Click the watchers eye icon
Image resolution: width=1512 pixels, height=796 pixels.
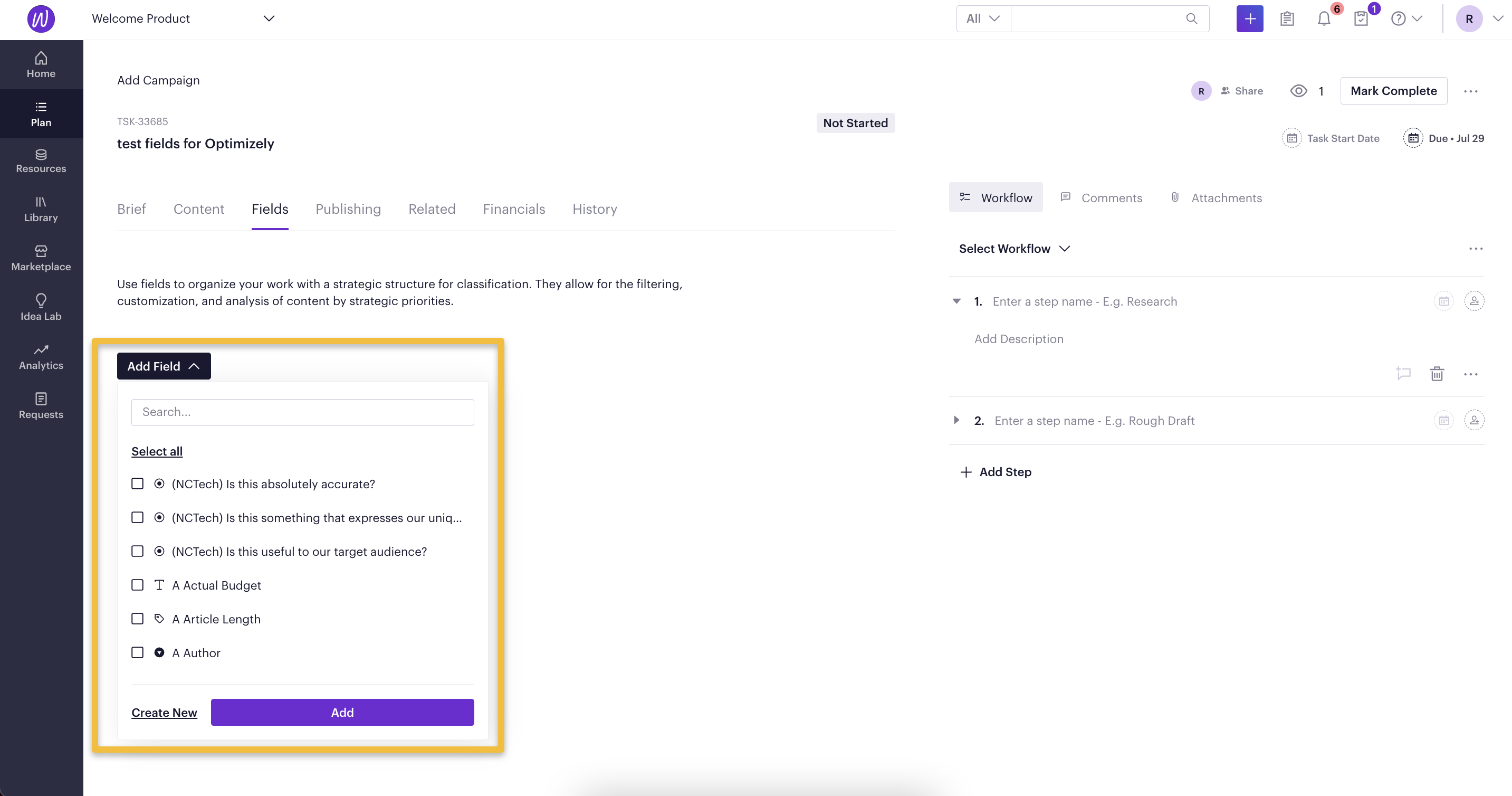(1298, 91)
